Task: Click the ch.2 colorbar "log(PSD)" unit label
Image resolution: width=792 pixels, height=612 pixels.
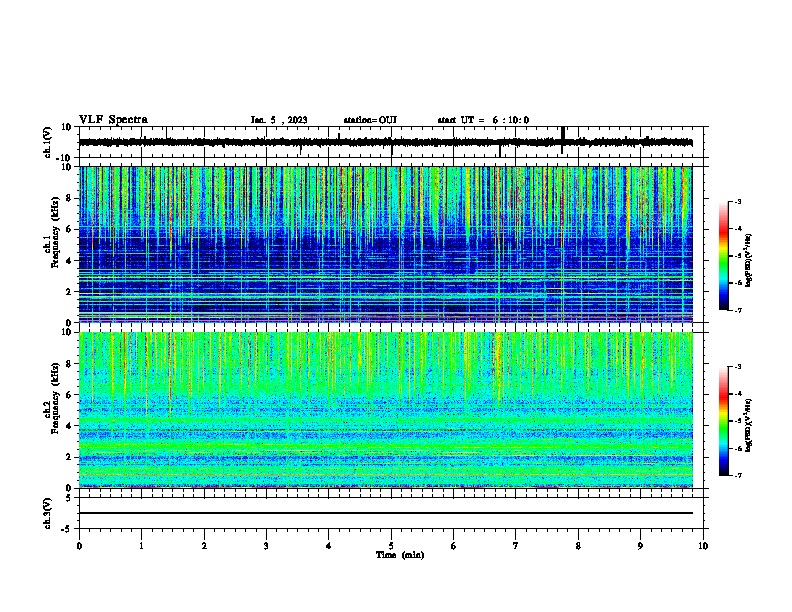Action: point(748,425)
